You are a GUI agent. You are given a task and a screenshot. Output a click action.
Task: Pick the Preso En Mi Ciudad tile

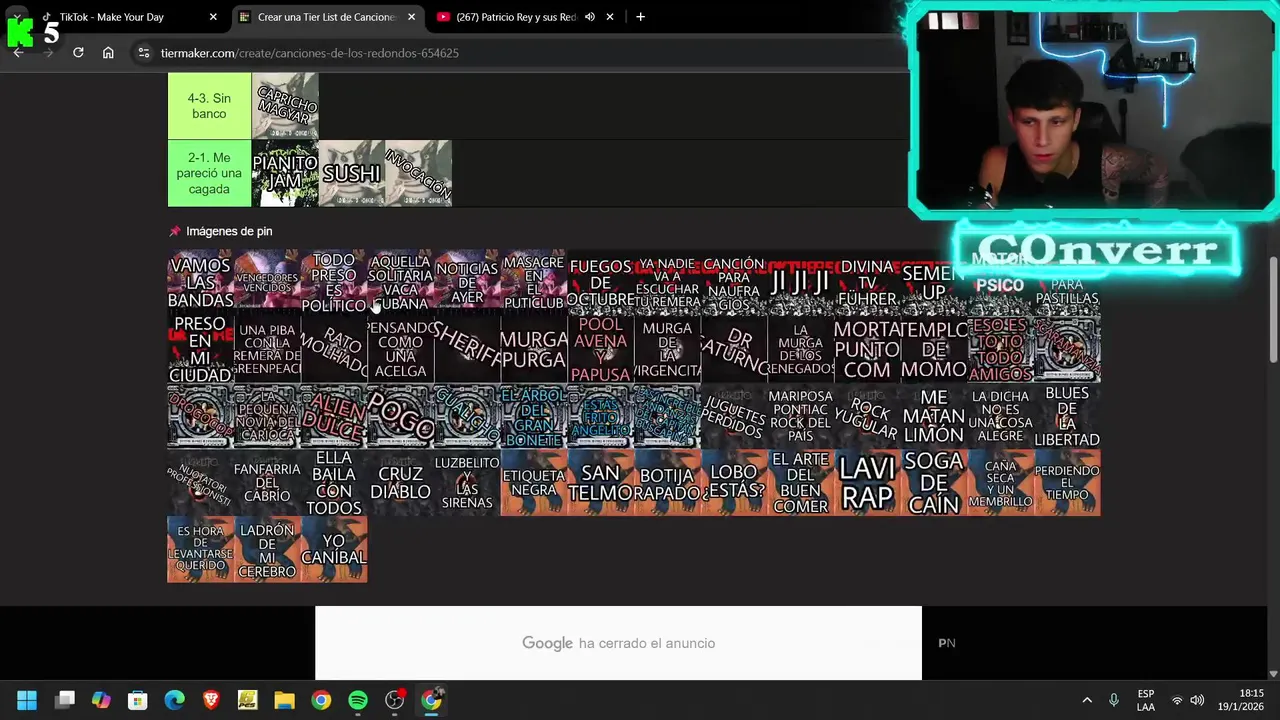200,349
